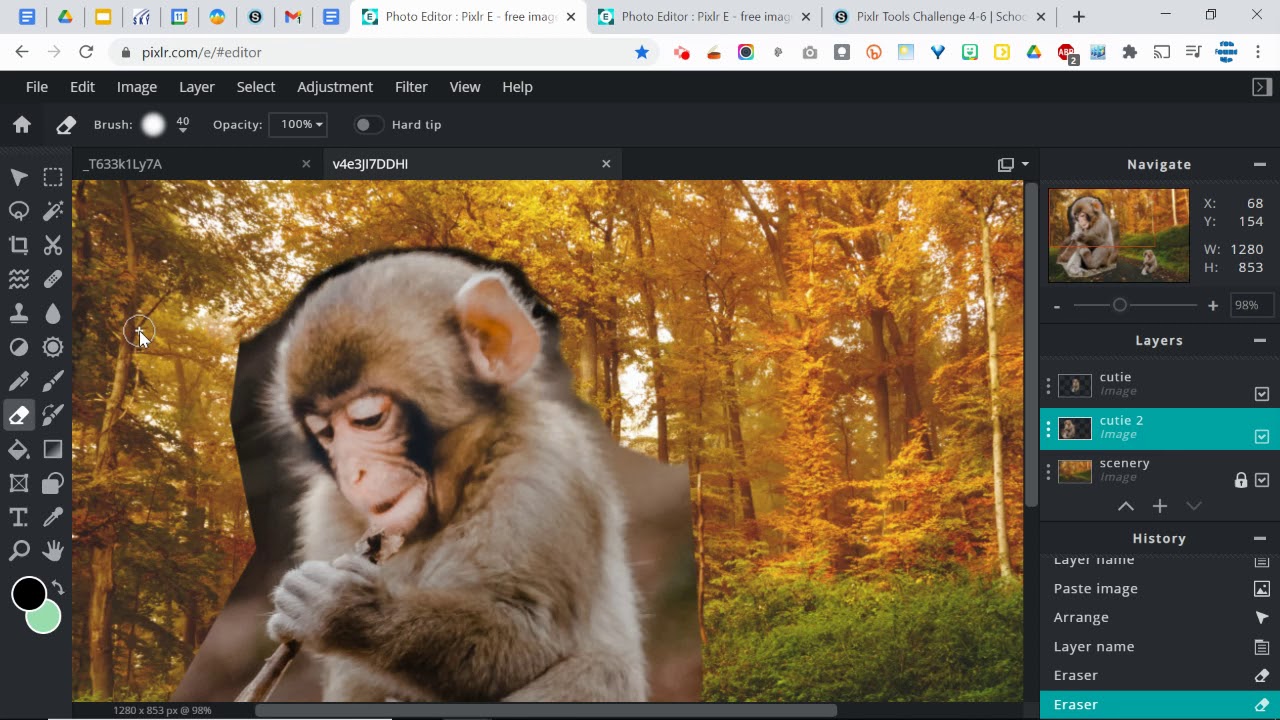Select the Lasso tool
The height and width of the screenshot is (720, 1280).
point(19,211)
